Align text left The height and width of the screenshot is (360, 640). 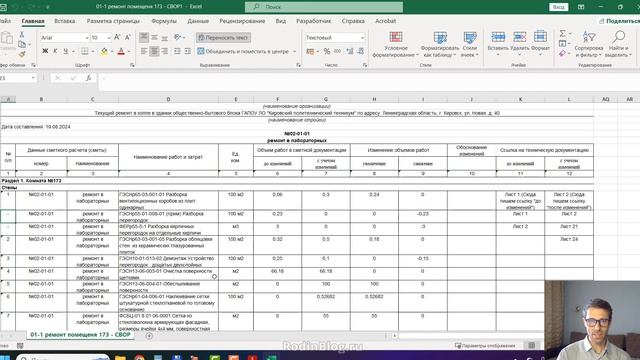tap(144, 51)
